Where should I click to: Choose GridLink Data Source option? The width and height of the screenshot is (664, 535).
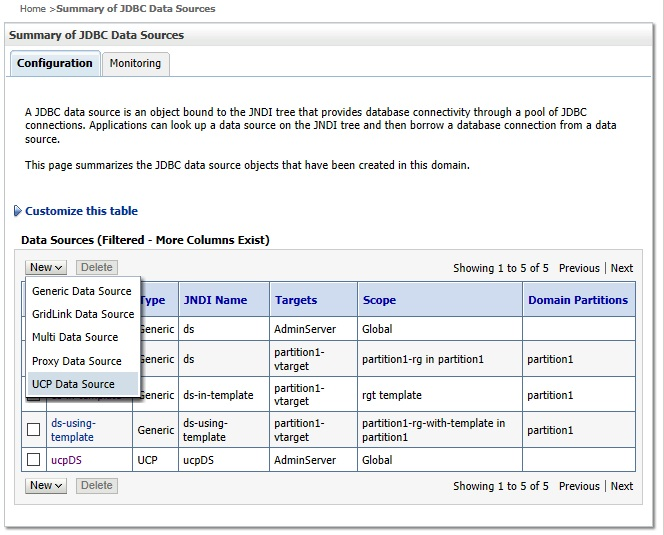(83, 314)
